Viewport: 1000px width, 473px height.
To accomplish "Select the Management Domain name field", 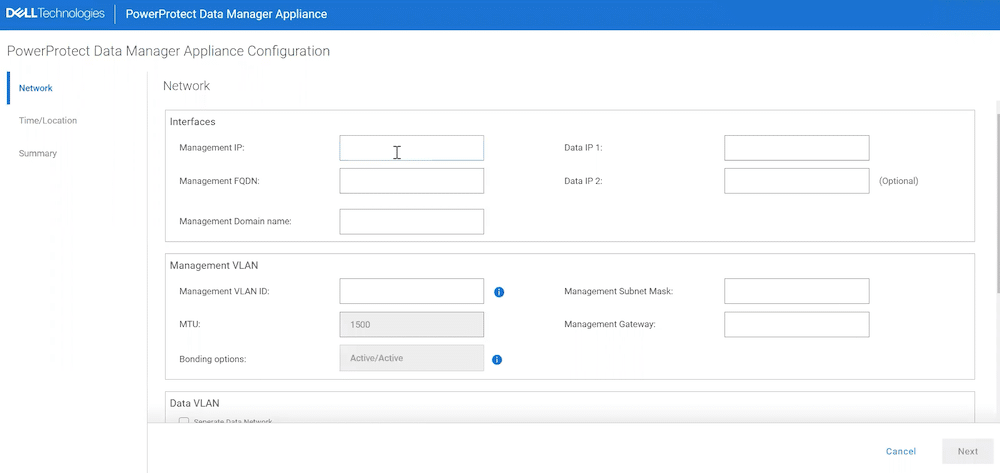I will [x=411, y=222].
